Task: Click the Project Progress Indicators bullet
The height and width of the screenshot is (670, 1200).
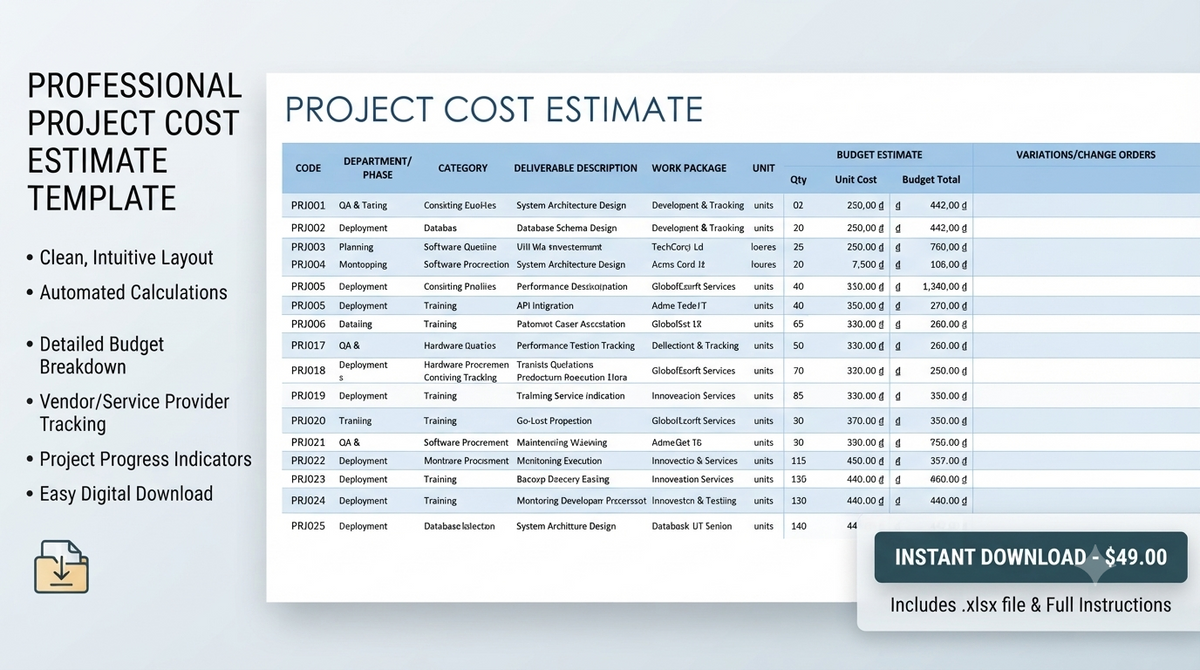Action: 138,459
